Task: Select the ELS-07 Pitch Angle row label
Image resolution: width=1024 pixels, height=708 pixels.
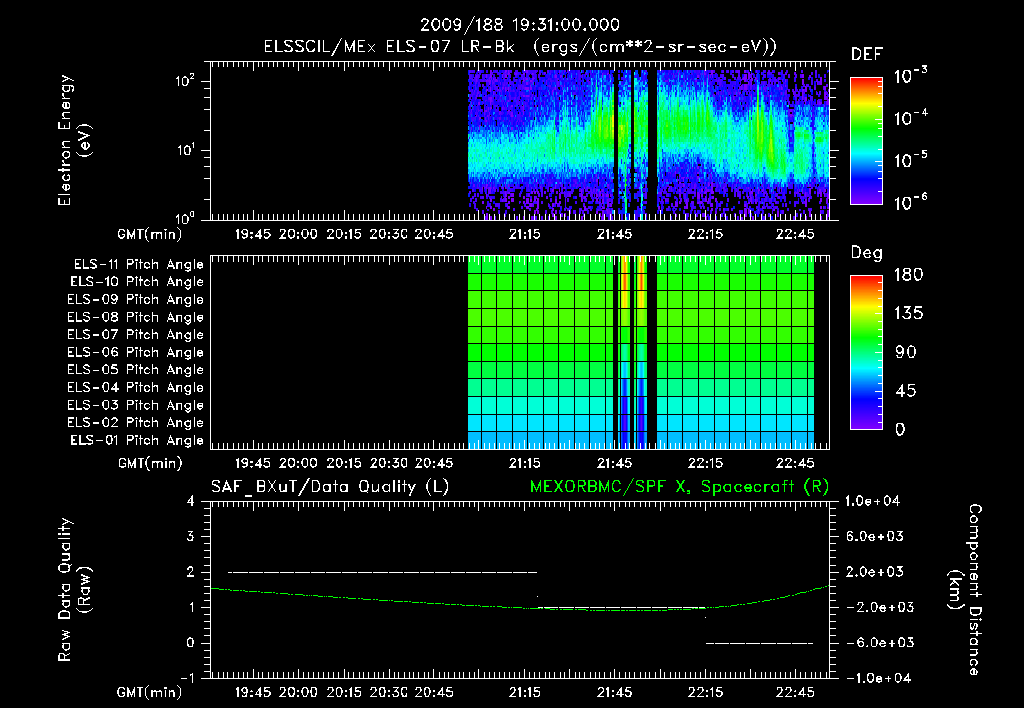Action: coord(135,335)
